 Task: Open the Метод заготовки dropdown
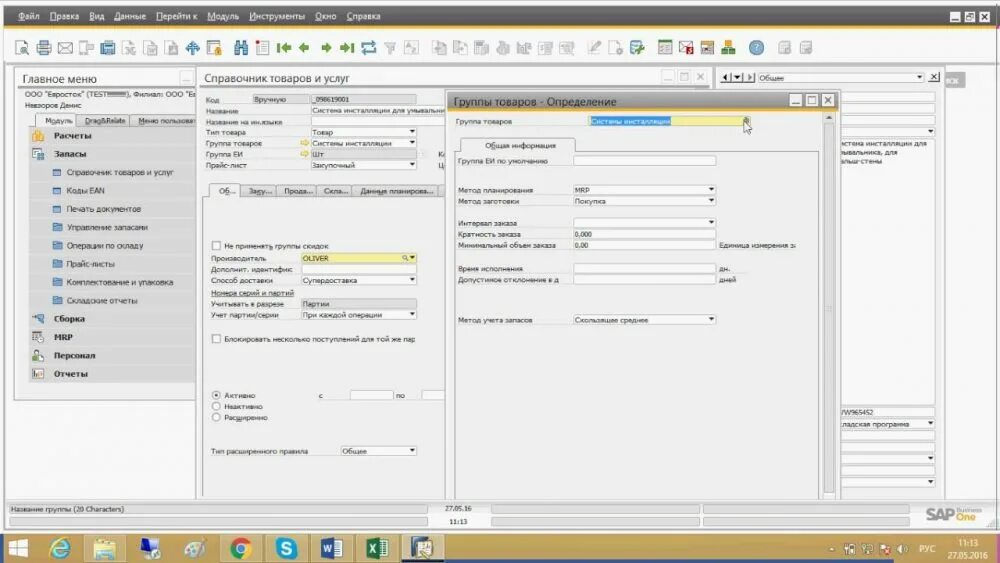[711, 200]
